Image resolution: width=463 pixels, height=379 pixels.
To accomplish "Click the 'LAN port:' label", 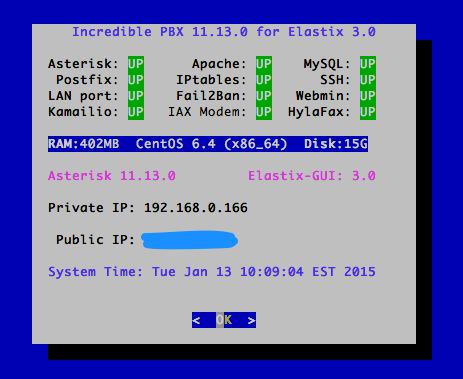I will coord(83,96).
